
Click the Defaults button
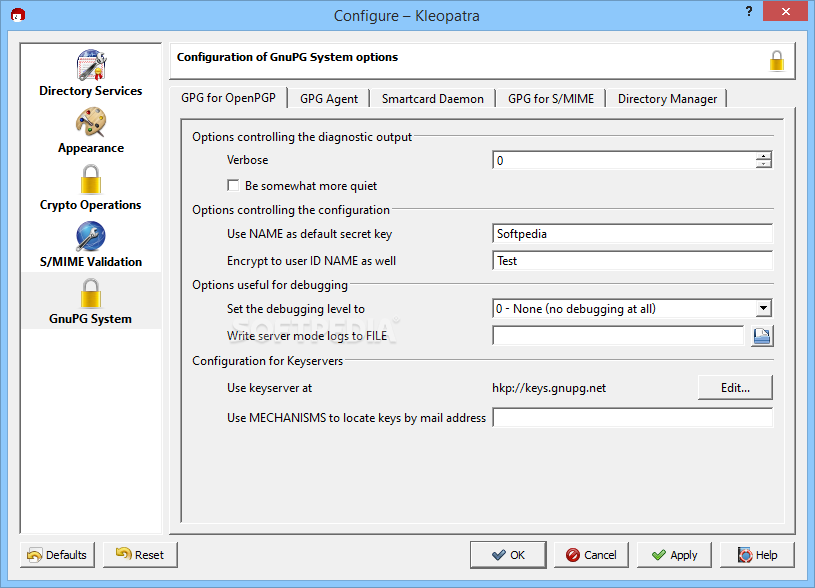pos(57,555)
